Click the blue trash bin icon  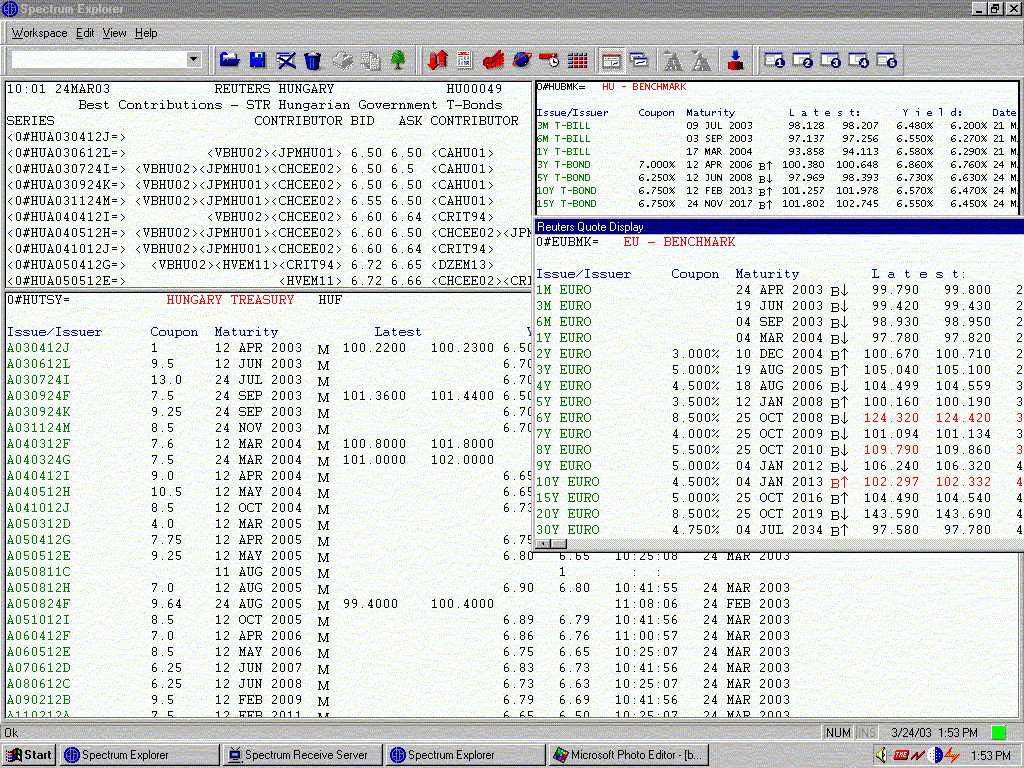pos(313,60)
